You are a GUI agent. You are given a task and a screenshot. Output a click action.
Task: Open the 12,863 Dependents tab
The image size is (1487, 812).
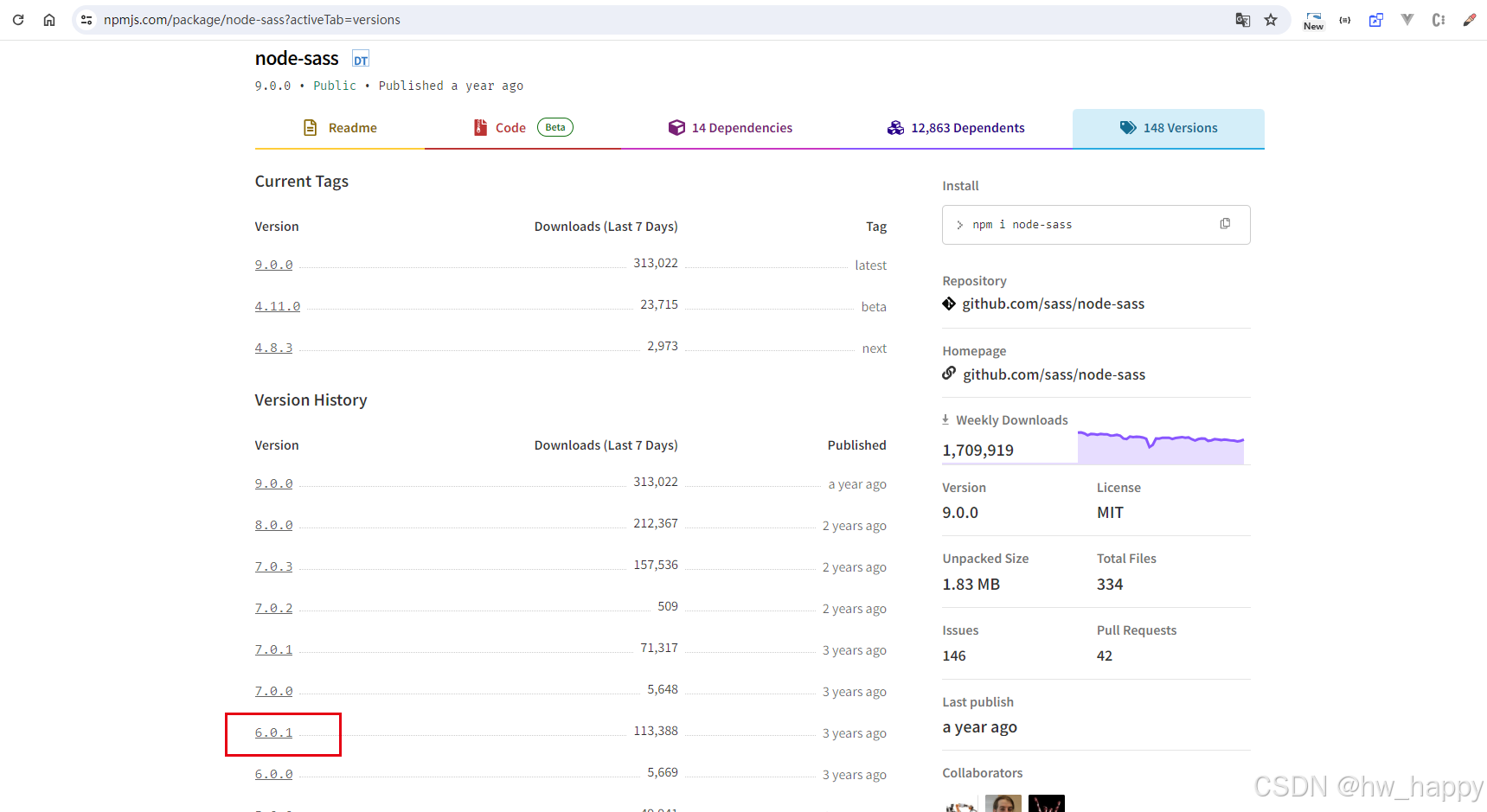tap(956, 128)
